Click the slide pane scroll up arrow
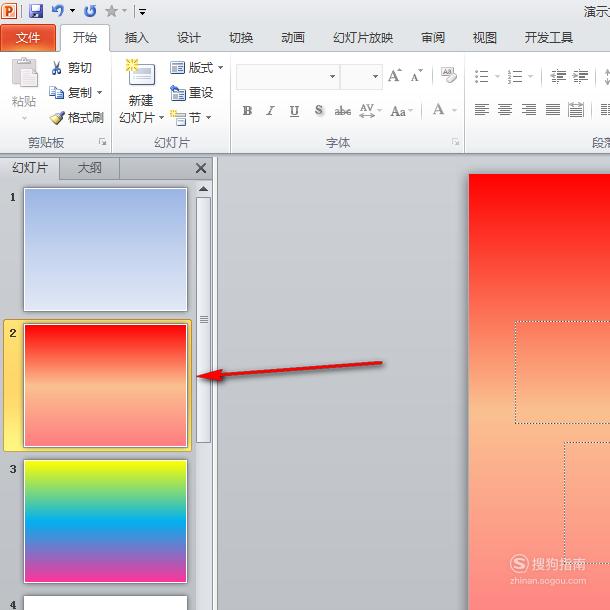This screenshot has height=610, width=610. point(203,189)
